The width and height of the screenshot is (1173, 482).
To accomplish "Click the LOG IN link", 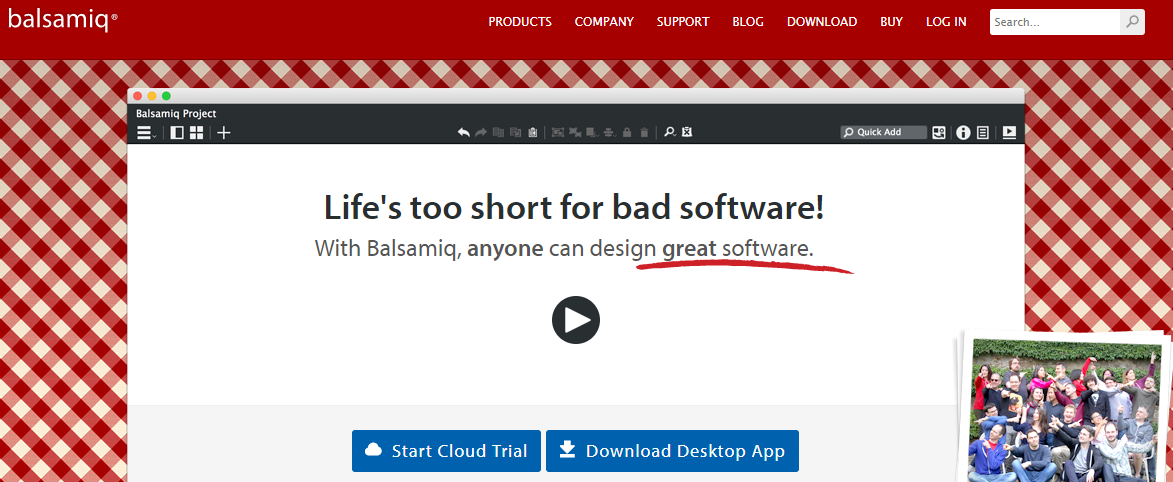I will tap(946, 22).
